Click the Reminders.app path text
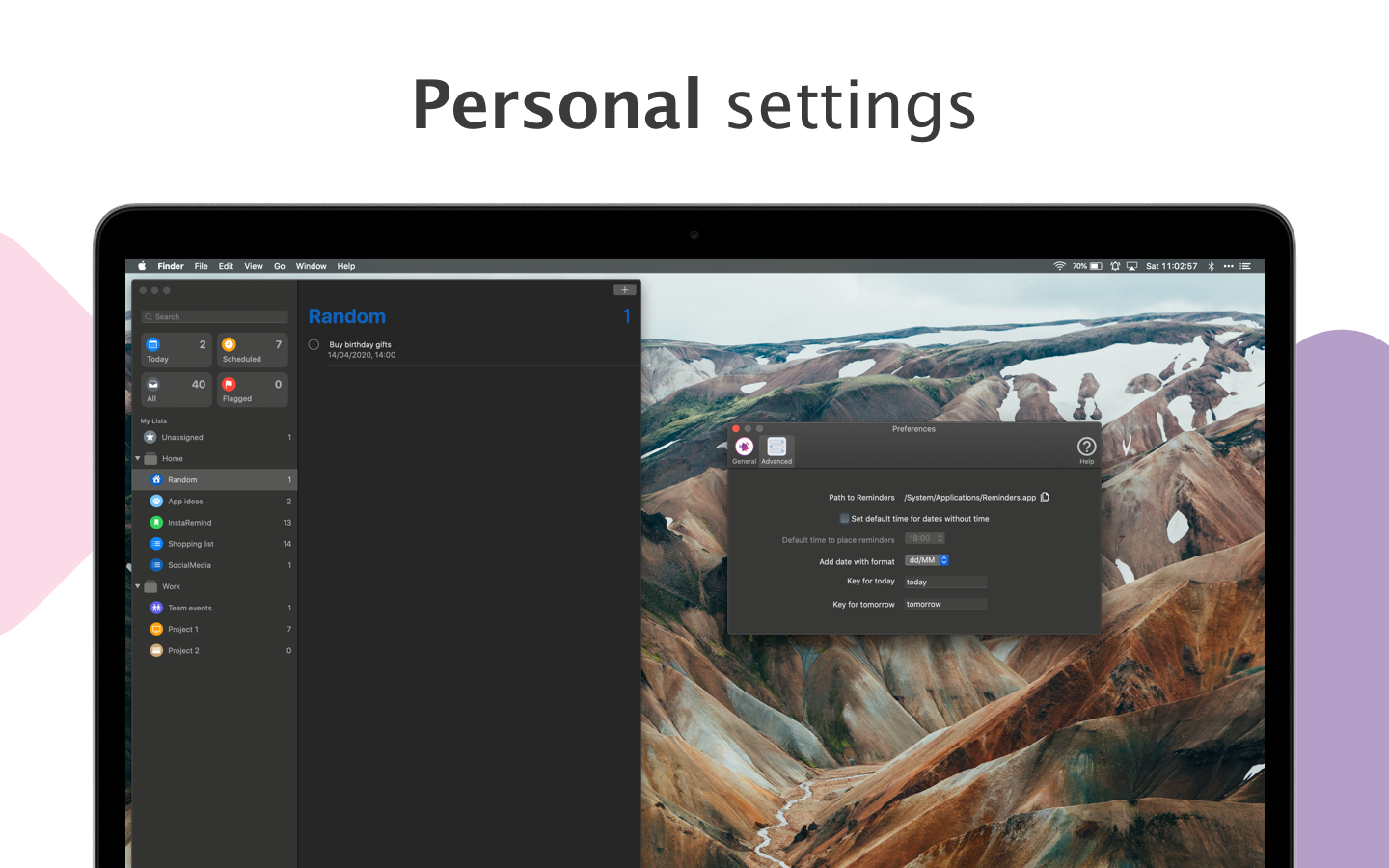This screenshot has width=1389, height=868. point(969,498)
